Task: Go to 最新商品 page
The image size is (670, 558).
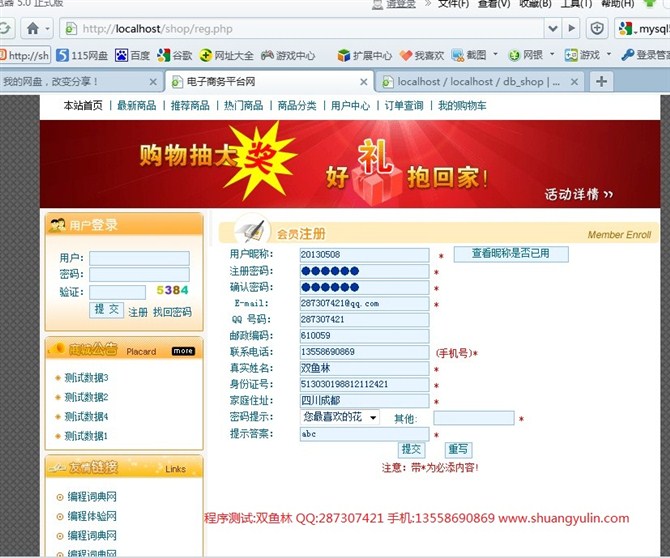Action: [x=137, y=106]
